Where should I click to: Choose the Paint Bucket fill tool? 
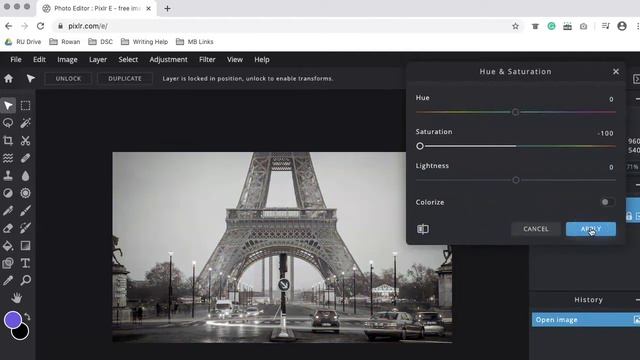point(8,246)
